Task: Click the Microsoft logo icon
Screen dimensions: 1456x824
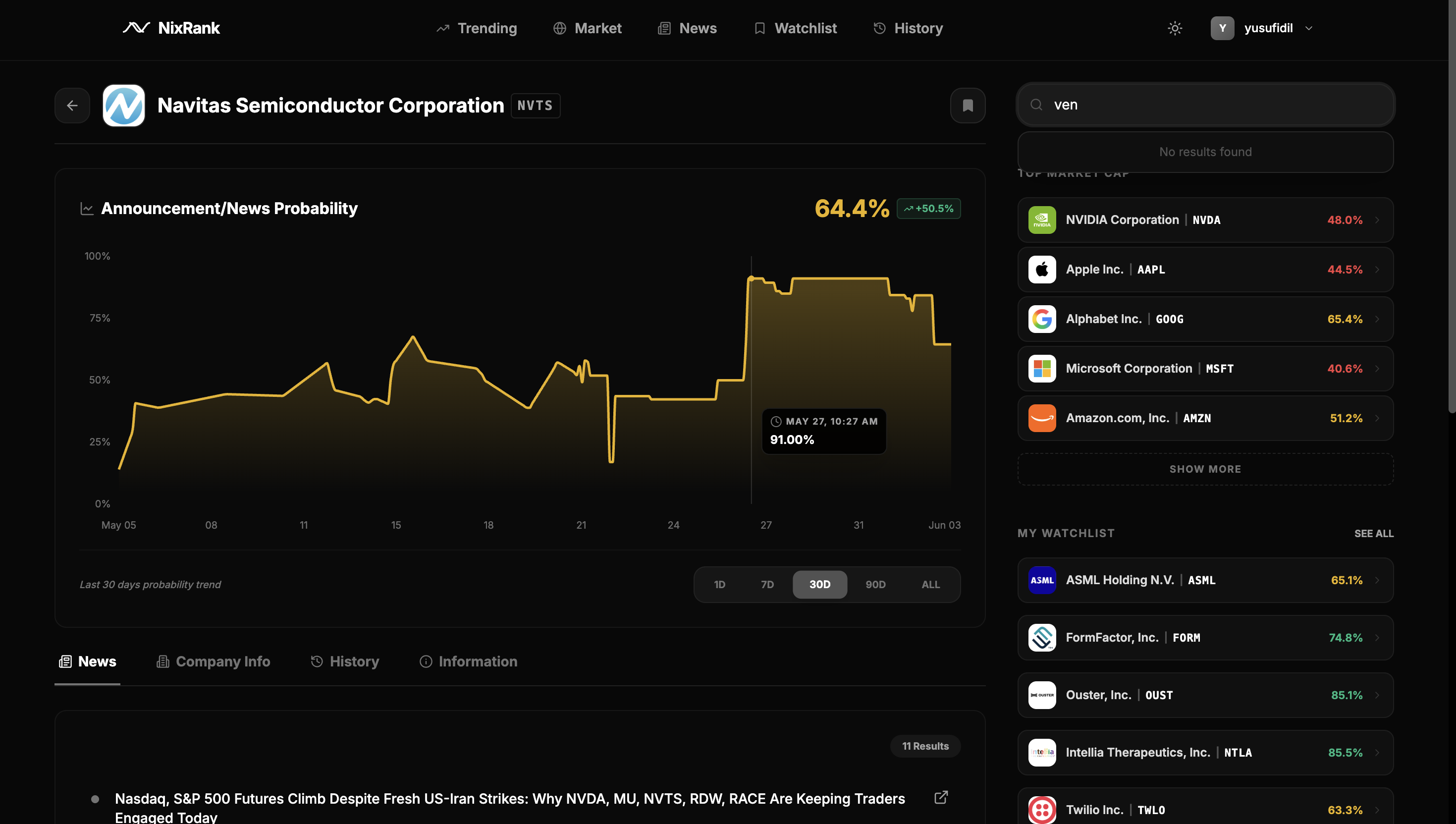Action: pos(1042,369)
